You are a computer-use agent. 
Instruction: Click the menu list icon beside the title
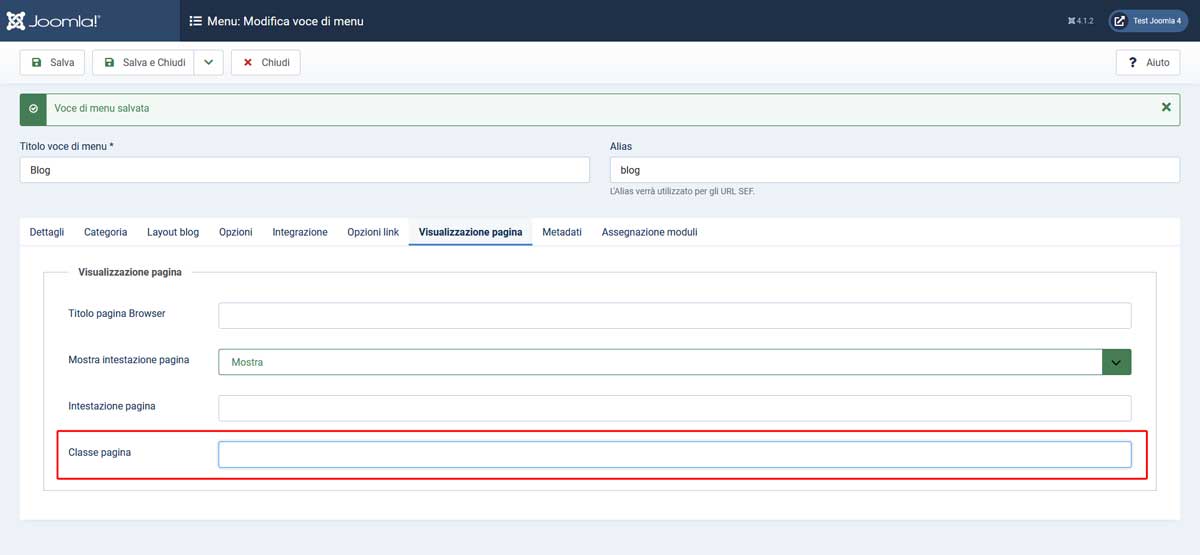click(196, 21)
